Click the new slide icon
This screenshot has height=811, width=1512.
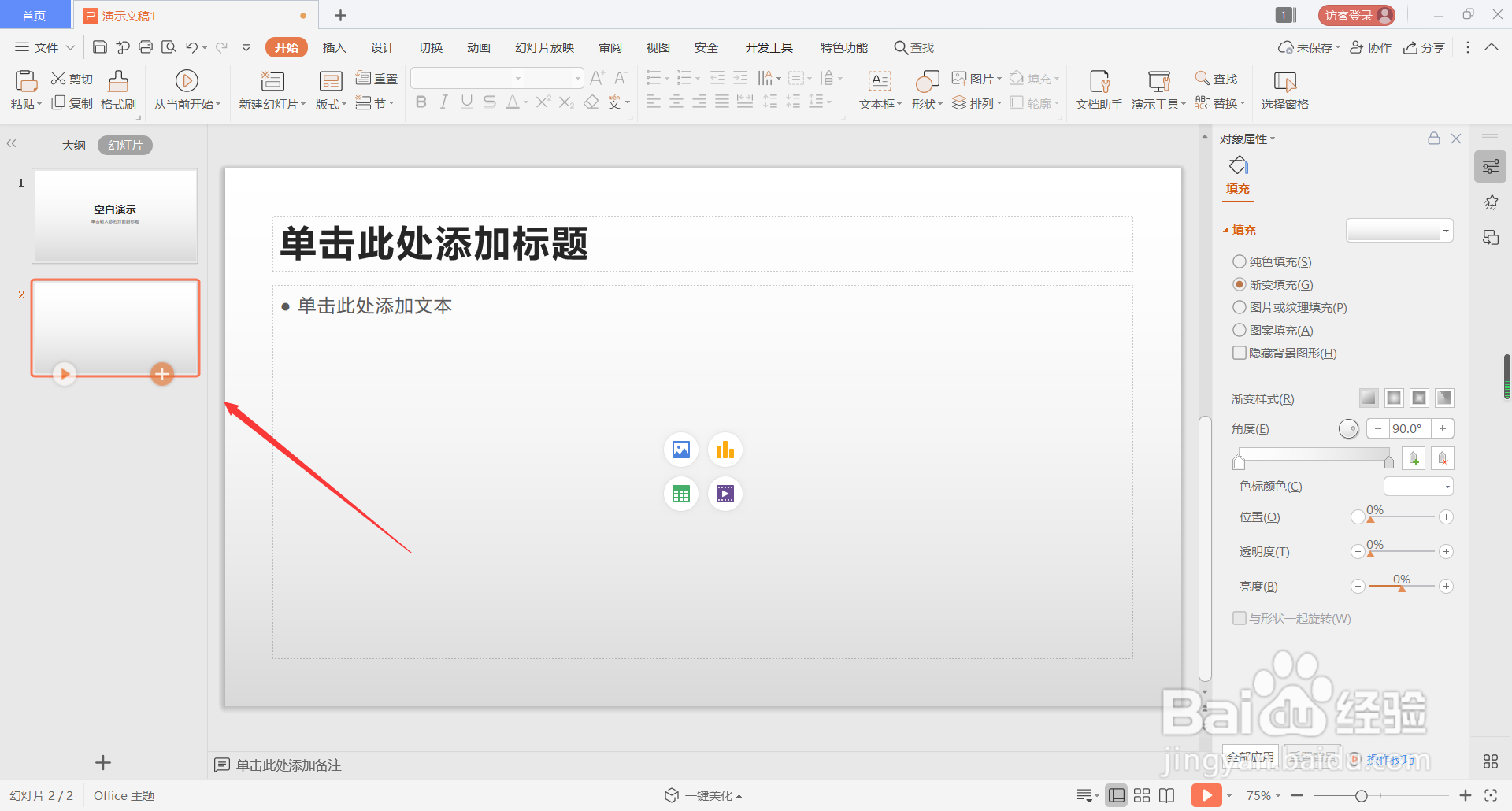[x=272, y=80]
